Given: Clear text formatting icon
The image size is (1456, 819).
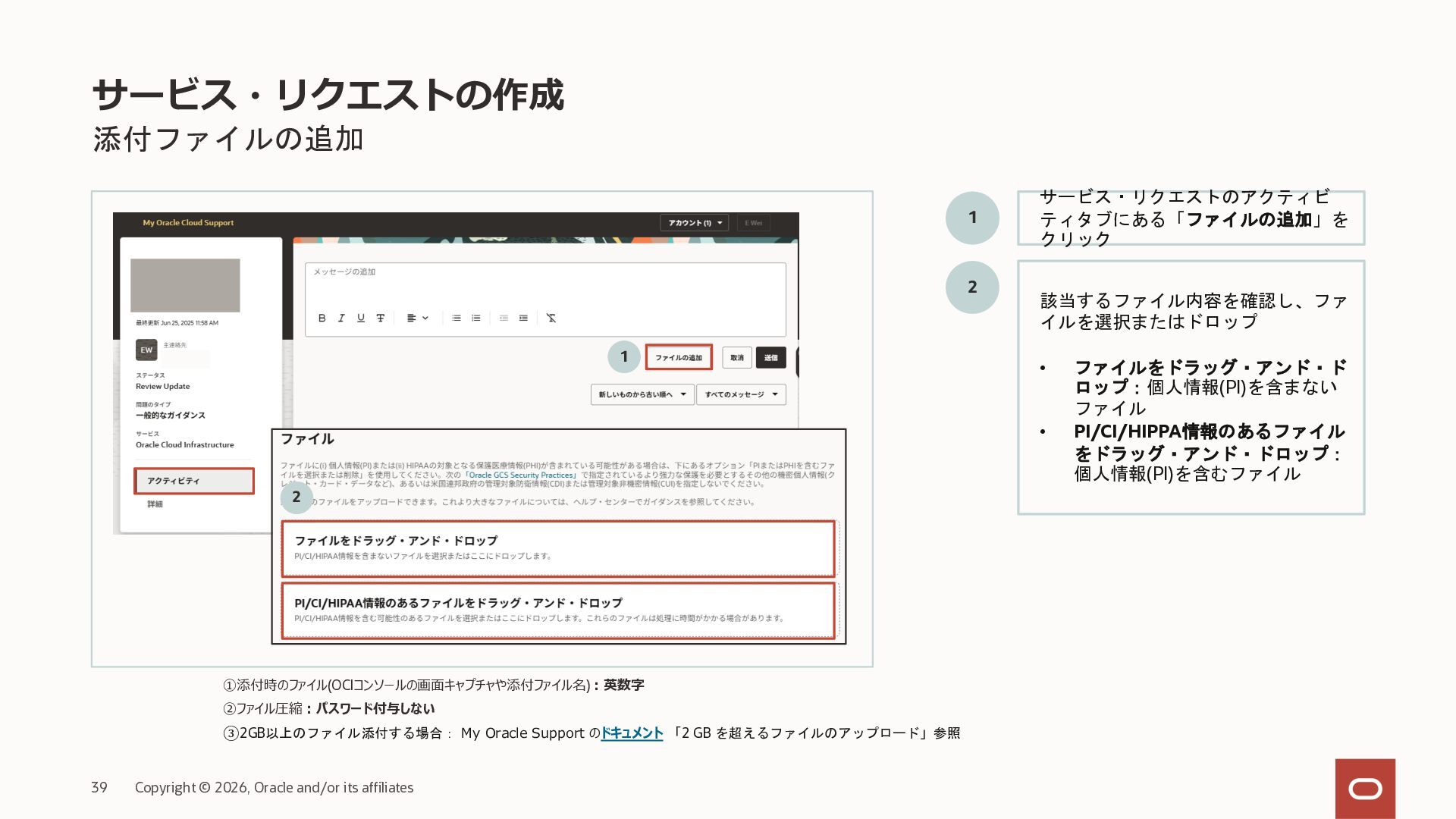Looking at the screenshot, I should [551, 318].
